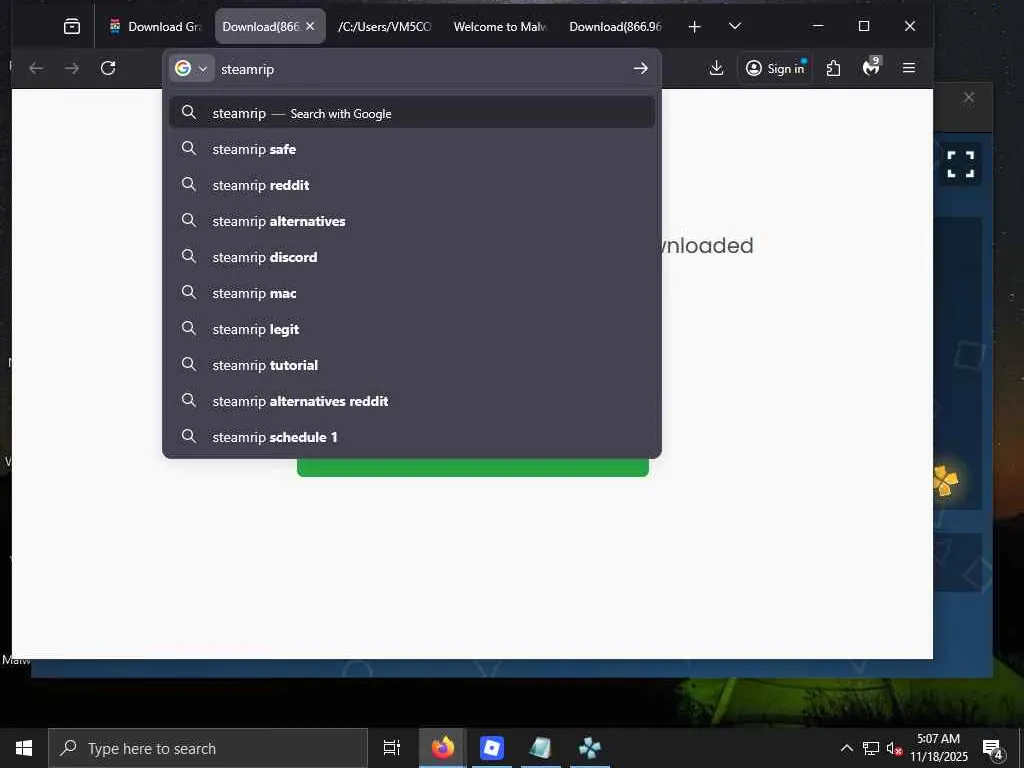1024x768 pixels.
Task: Select the steamrip safe suggestion
Action: (411, 149)
